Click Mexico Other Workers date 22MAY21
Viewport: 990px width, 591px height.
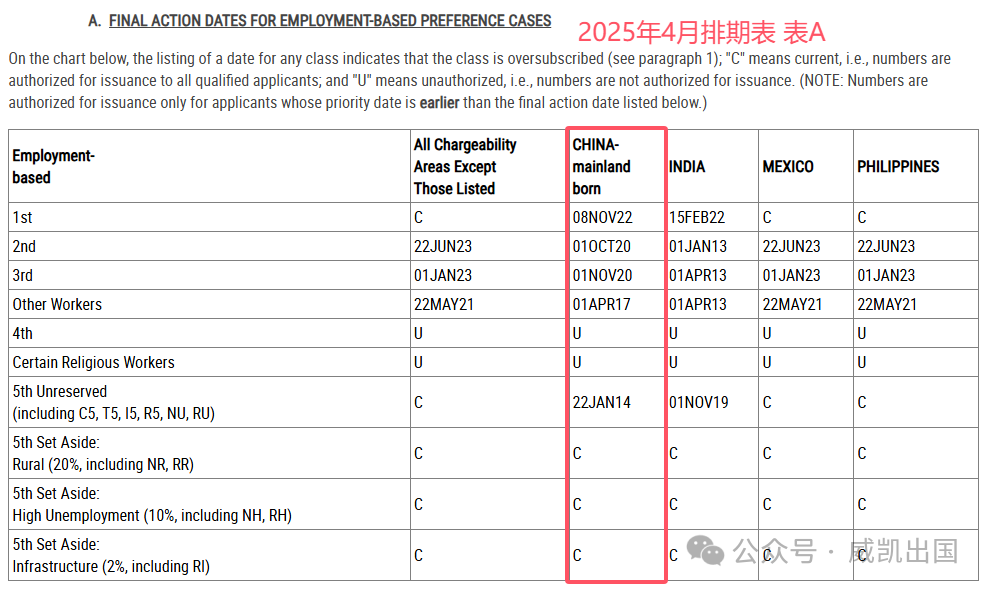(x=792, y=304)
